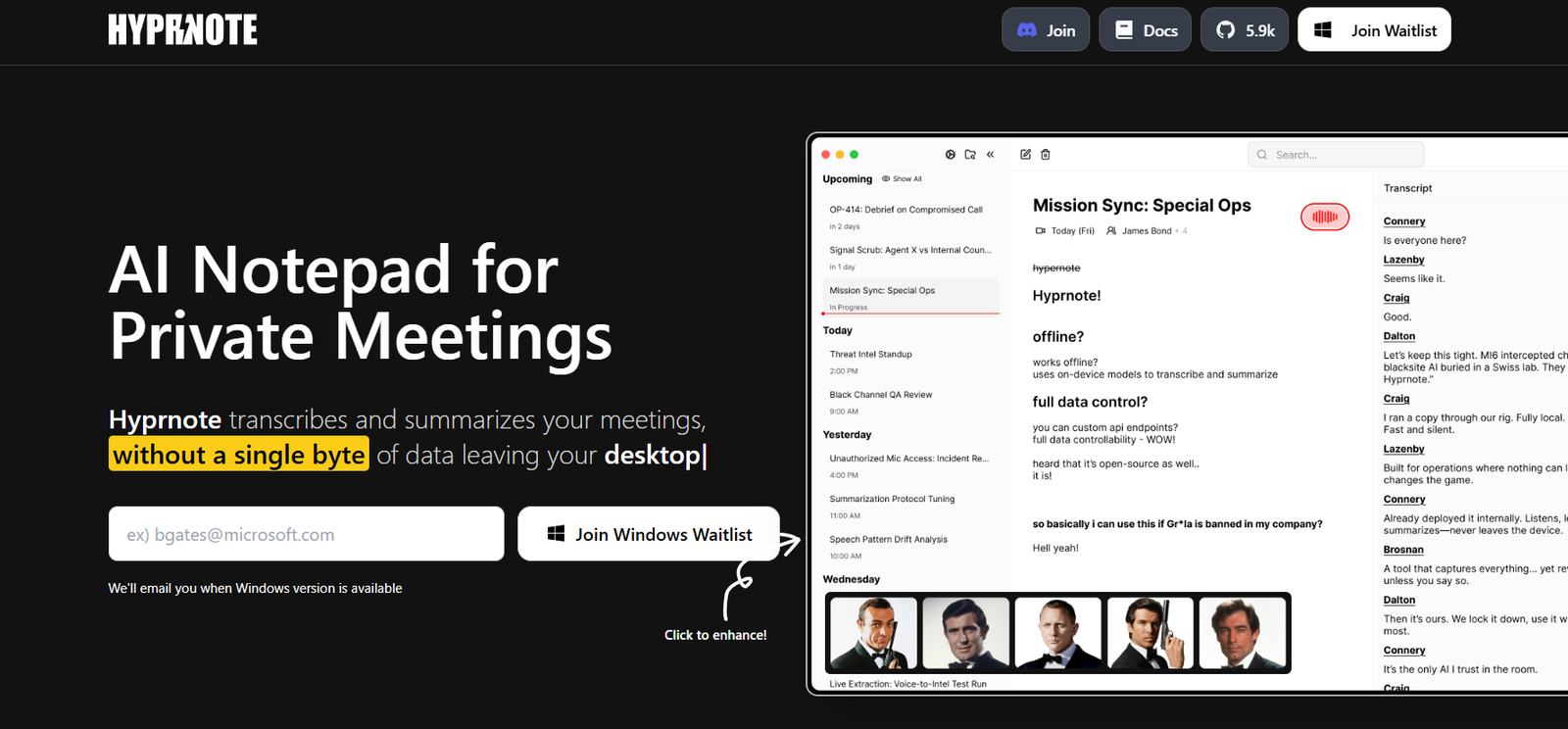Click the red audio waveform recording button
Viewport: 1568px width, 729px height.
[1324, 217]
